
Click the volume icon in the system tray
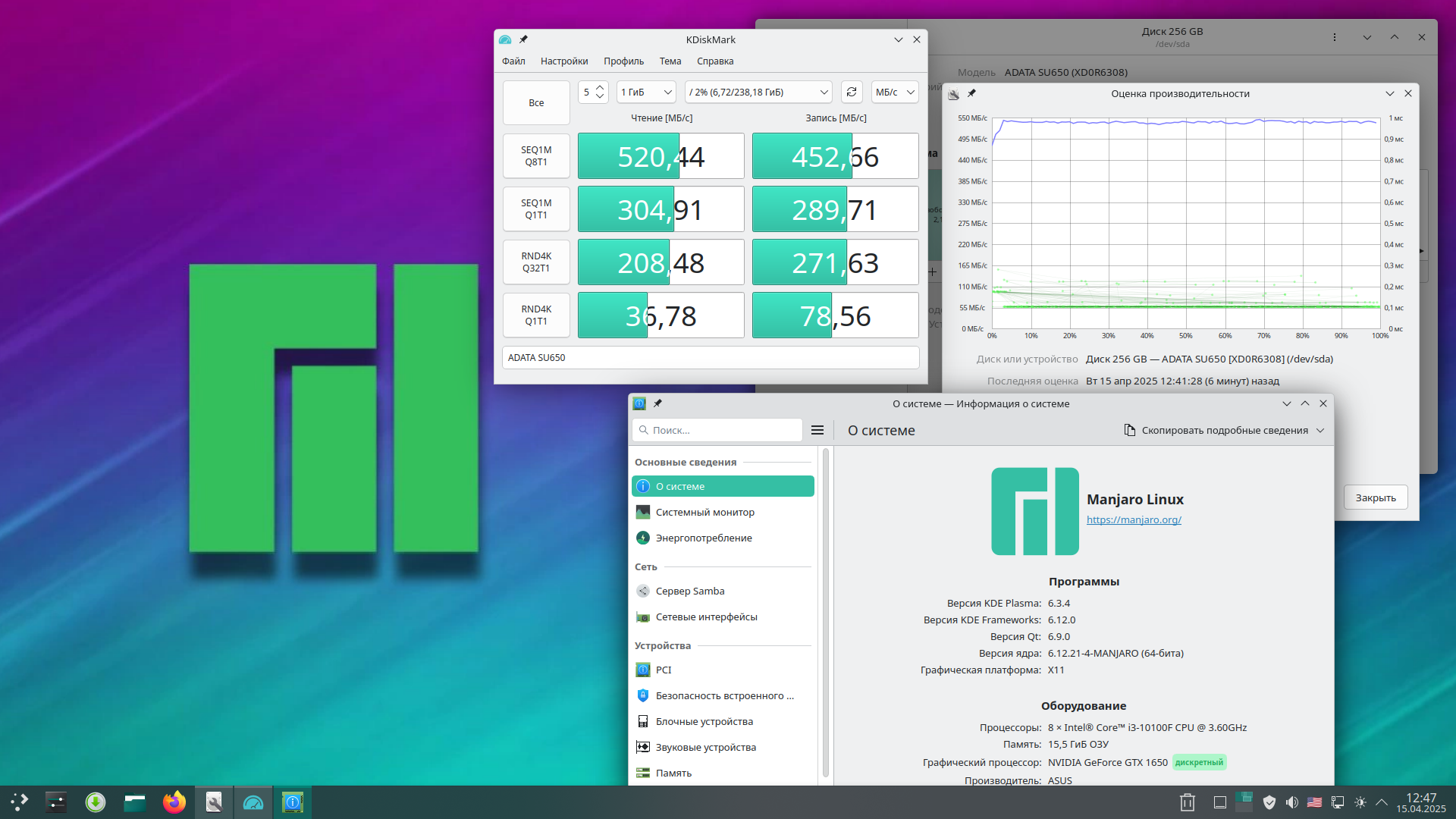pos(1292,802)
